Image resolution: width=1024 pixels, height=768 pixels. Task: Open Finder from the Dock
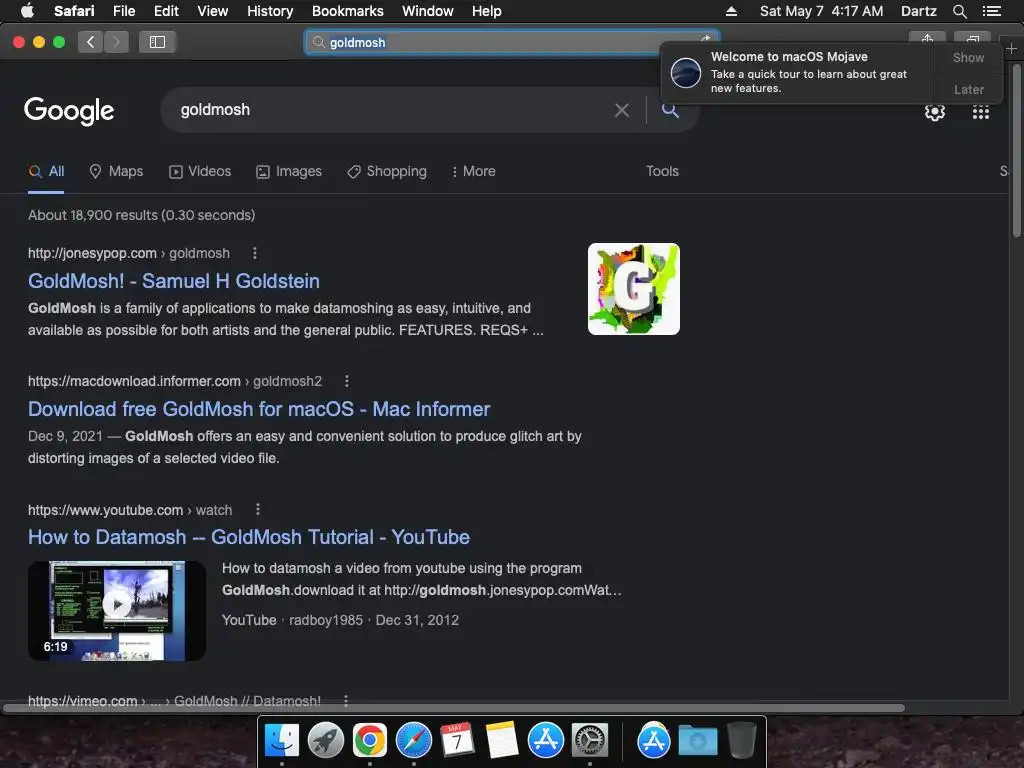[281, 741]
